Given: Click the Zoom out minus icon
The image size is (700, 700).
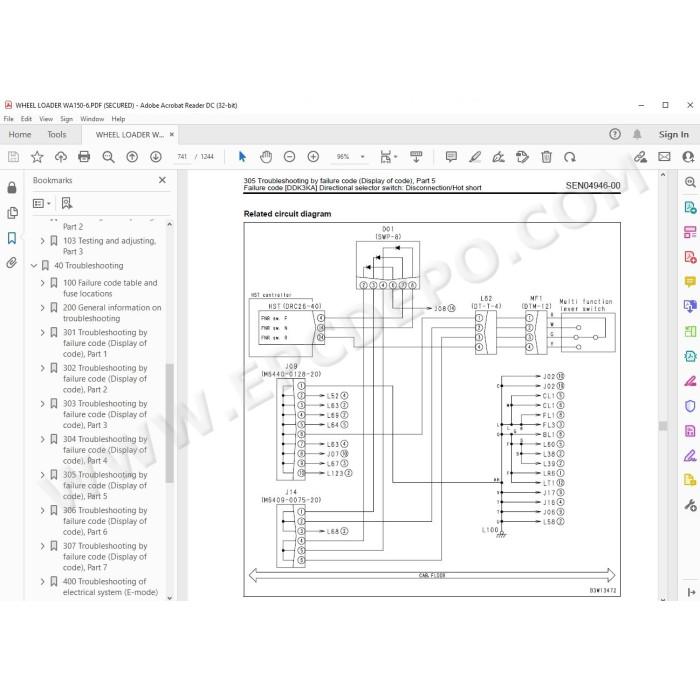Looking at the screenshot, I should (x=289, y=157).
